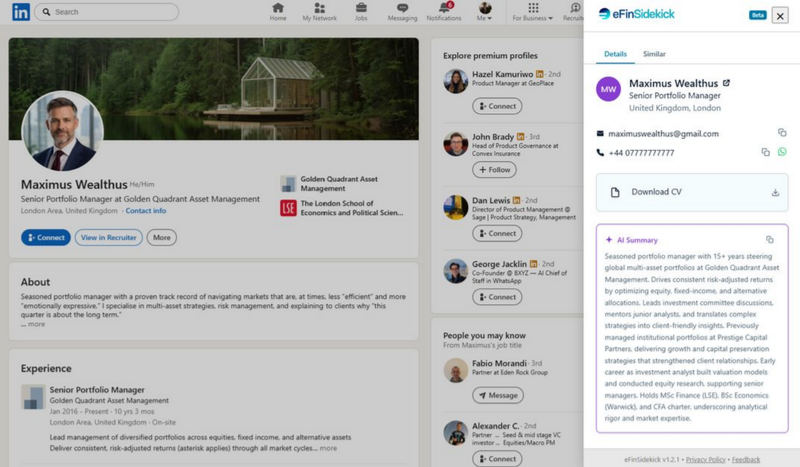Image resolution: width=800 pixels, height=467 pixels.
Task: Open the Privacy Policy link
Action: pos(706,459)
